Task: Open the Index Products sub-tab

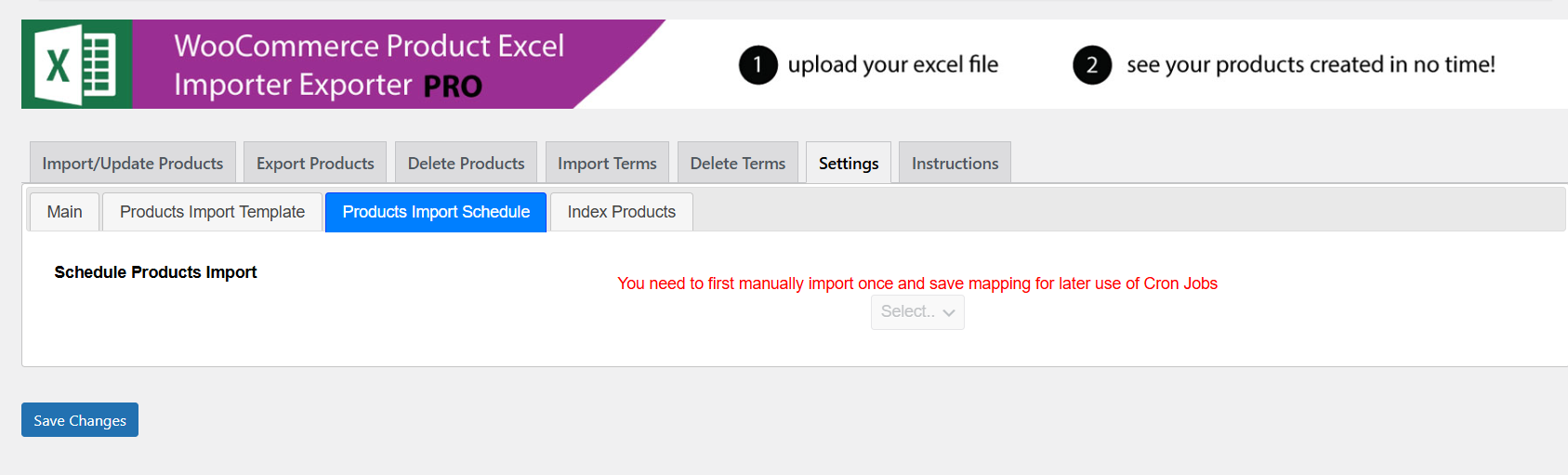Action: pyautogui.click(x=621, y=212)
